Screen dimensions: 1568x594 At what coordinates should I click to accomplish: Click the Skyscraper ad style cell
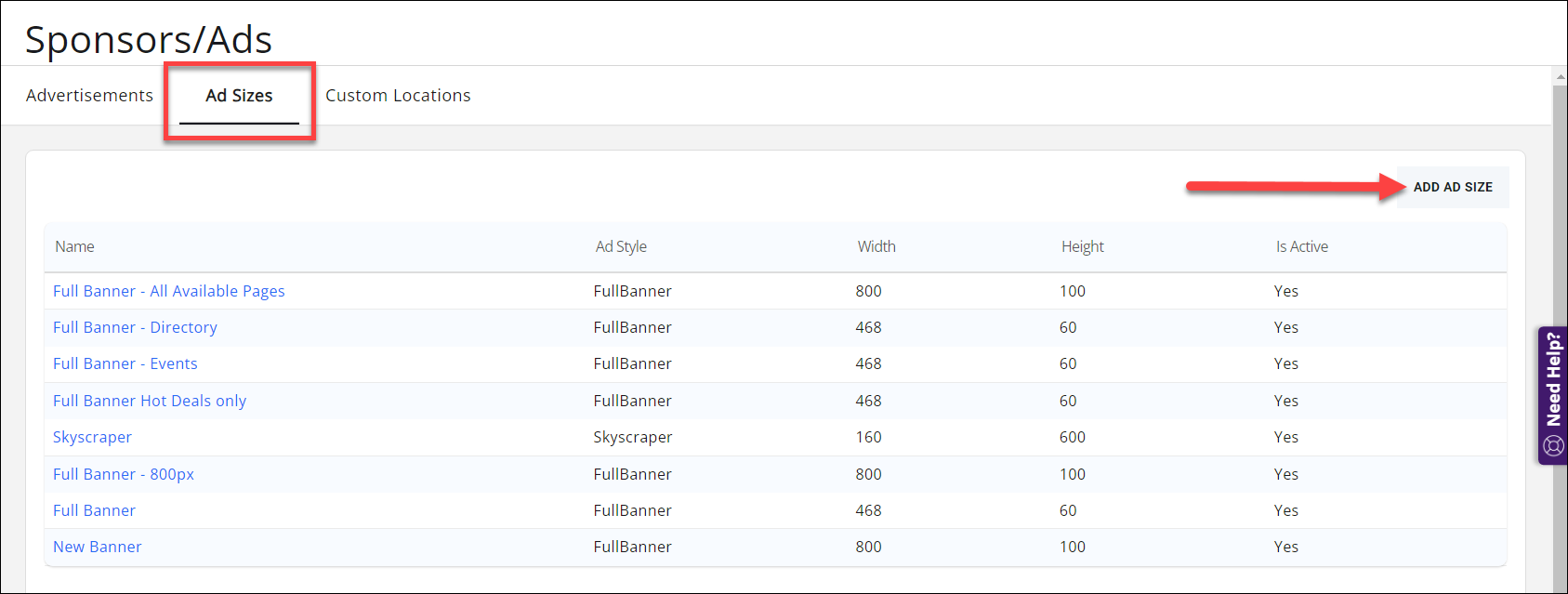(x=633, y=437)
